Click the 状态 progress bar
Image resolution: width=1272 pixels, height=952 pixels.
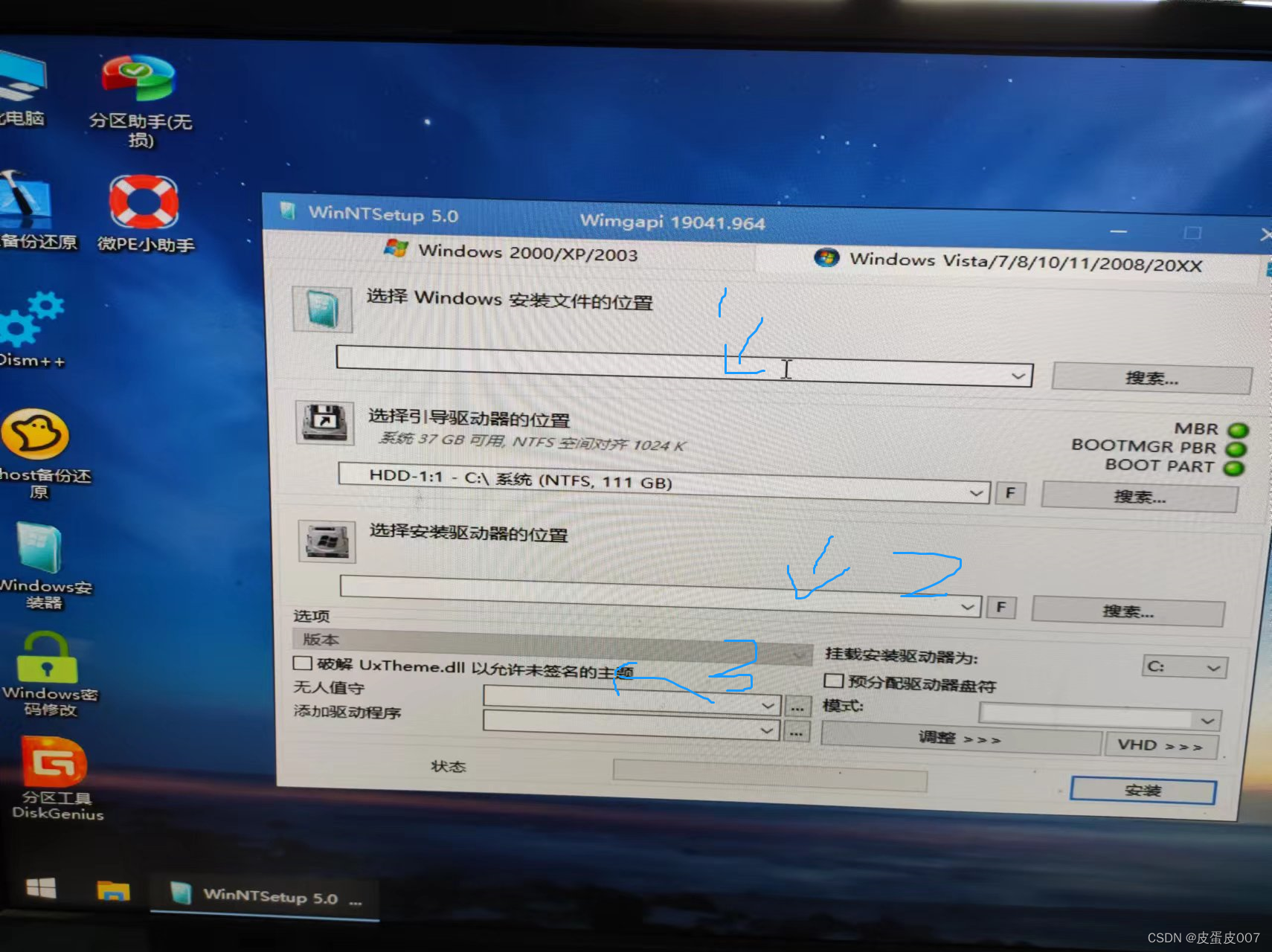click(769, 775)
